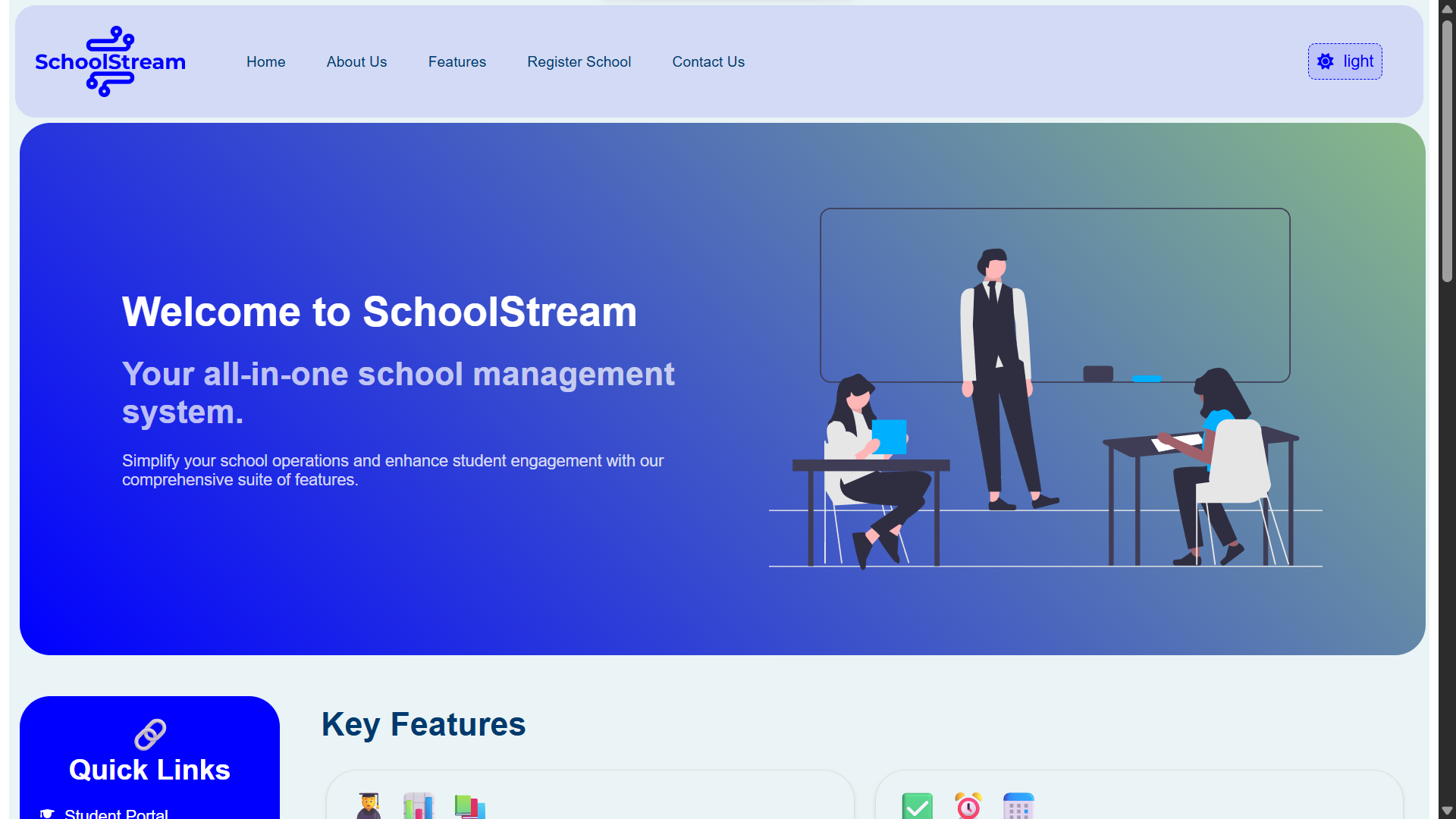
Task: Click Contact Us in the navigation bar
Action: (x=708, y=61)
